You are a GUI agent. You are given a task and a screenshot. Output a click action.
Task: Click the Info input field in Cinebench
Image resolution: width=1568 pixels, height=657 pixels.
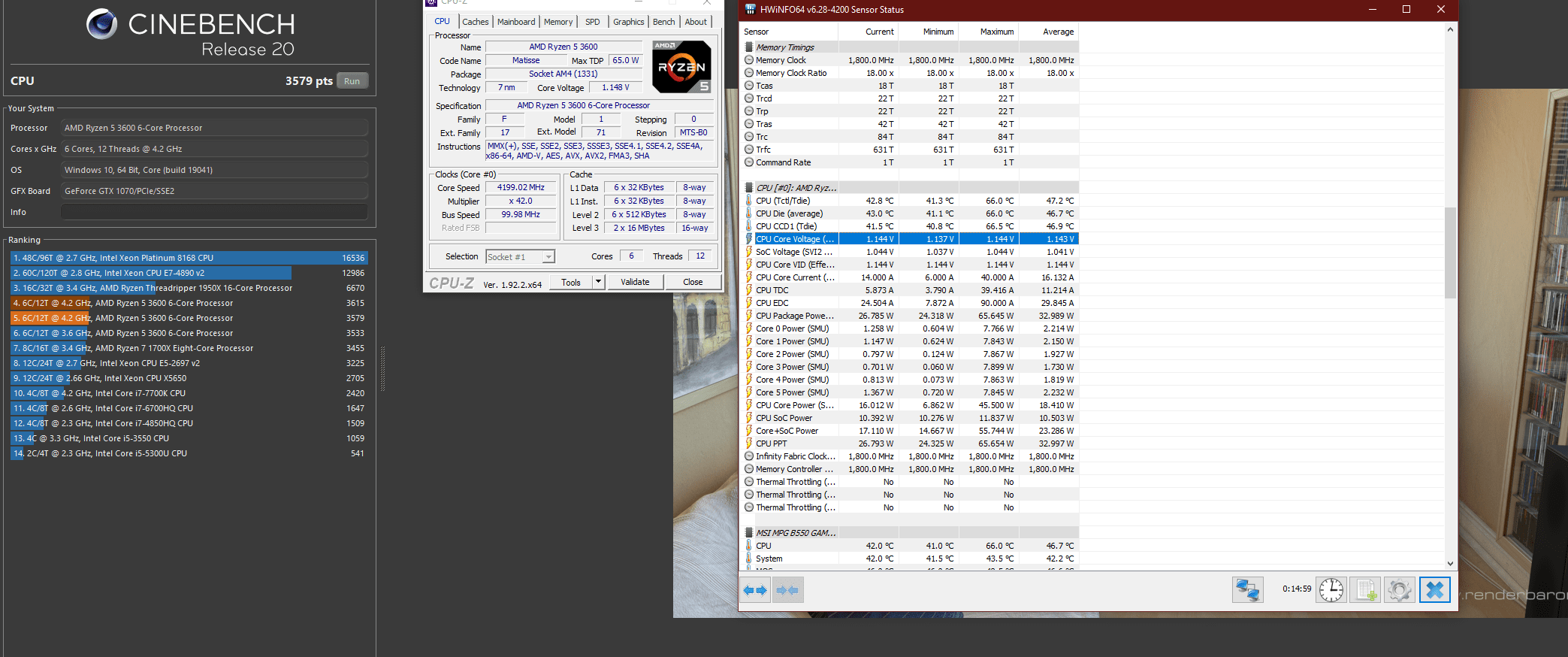214,212
